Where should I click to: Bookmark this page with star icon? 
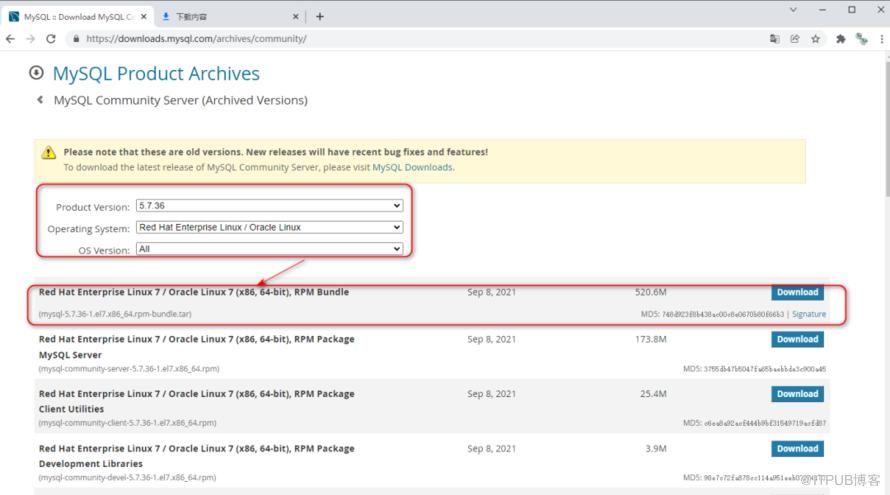click(x=816, y=39)
